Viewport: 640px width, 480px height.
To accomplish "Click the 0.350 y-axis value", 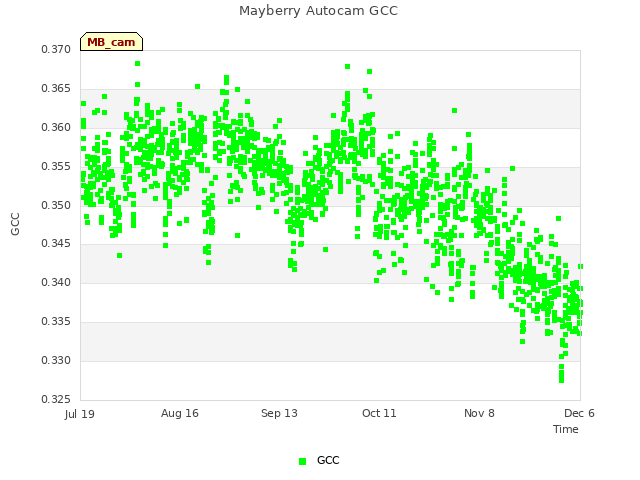I will (x=56, y=205).
